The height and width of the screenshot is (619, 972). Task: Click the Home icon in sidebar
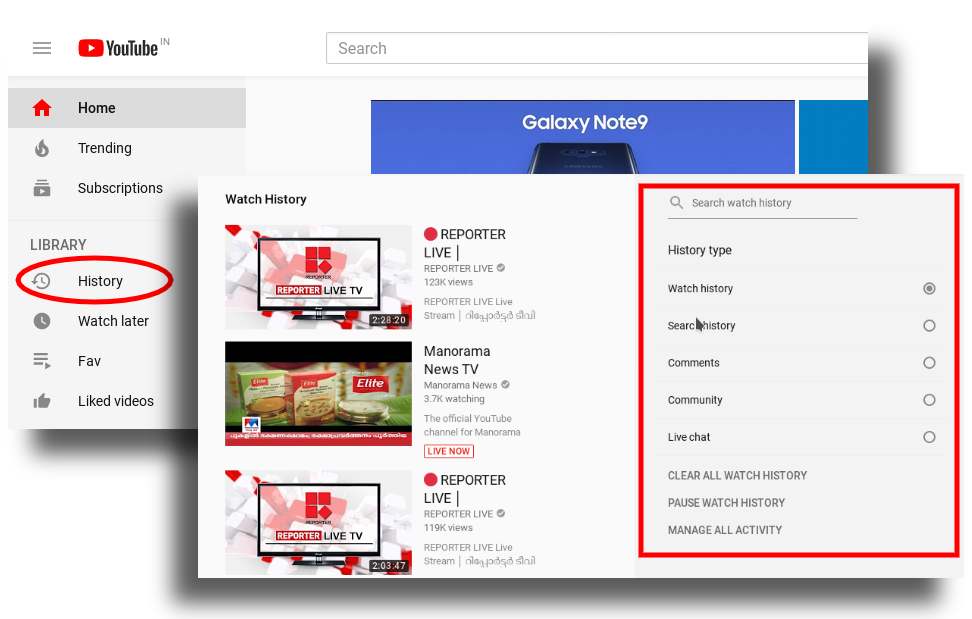click(41, 108)
